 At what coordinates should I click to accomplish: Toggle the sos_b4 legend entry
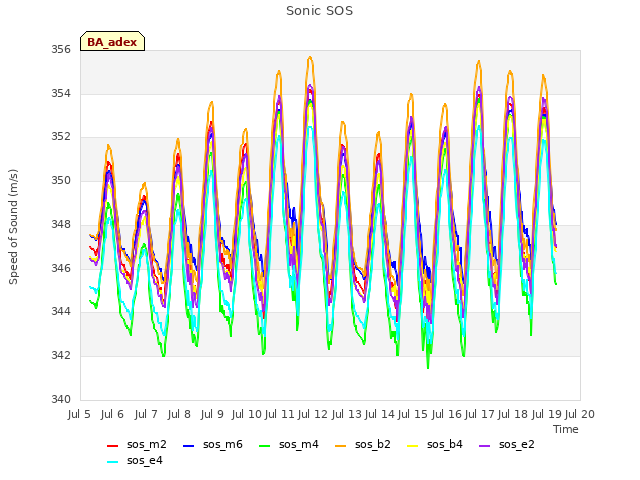(x=435, y=444)
